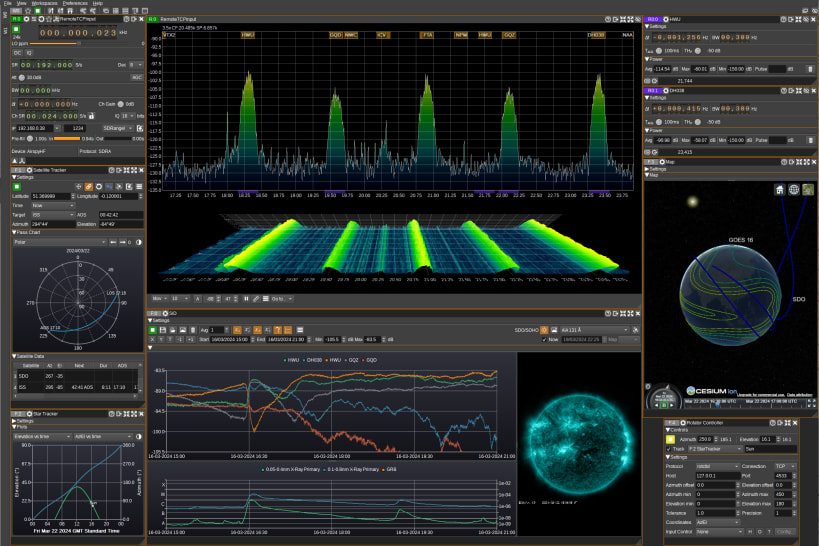The height and width of the screenshot is (546, 819).
Task: Open the Workspaces menu
Action: click(44, 3)
